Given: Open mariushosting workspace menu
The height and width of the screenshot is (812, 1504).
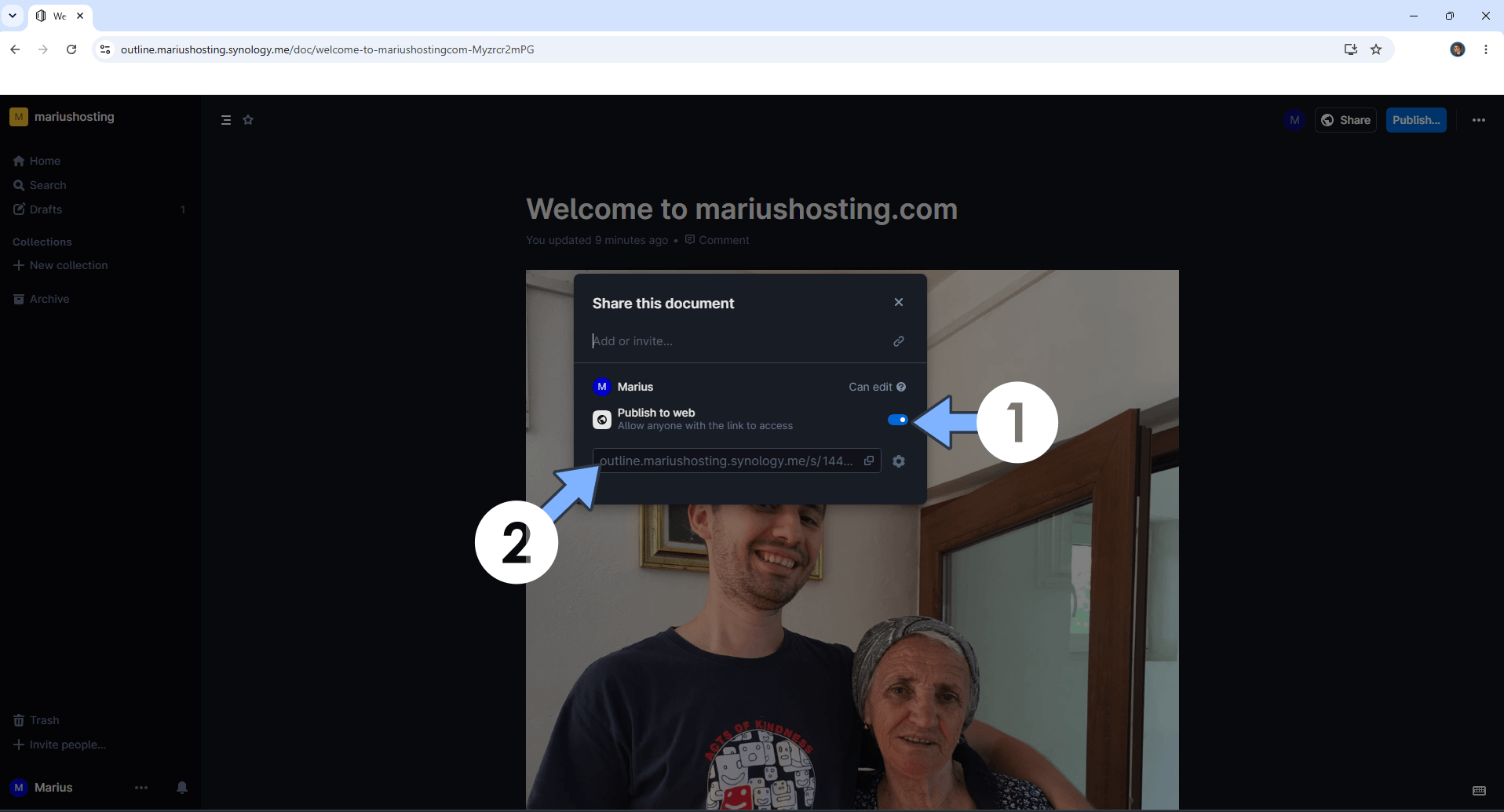Looking at the screenshot, I should tap(63, 117).
